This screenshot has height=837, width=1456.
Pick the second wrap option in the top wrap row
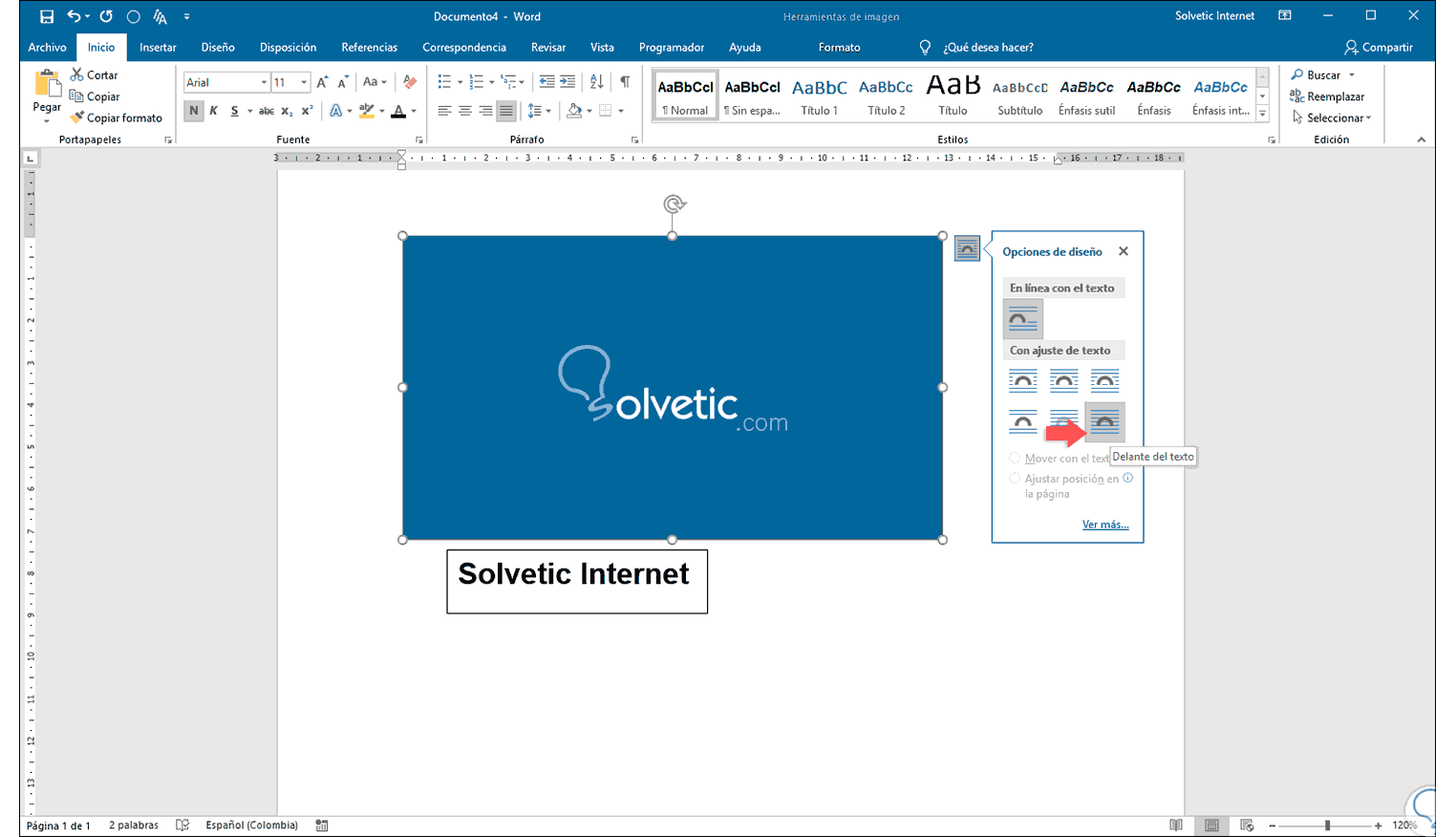click(1063, 381)
